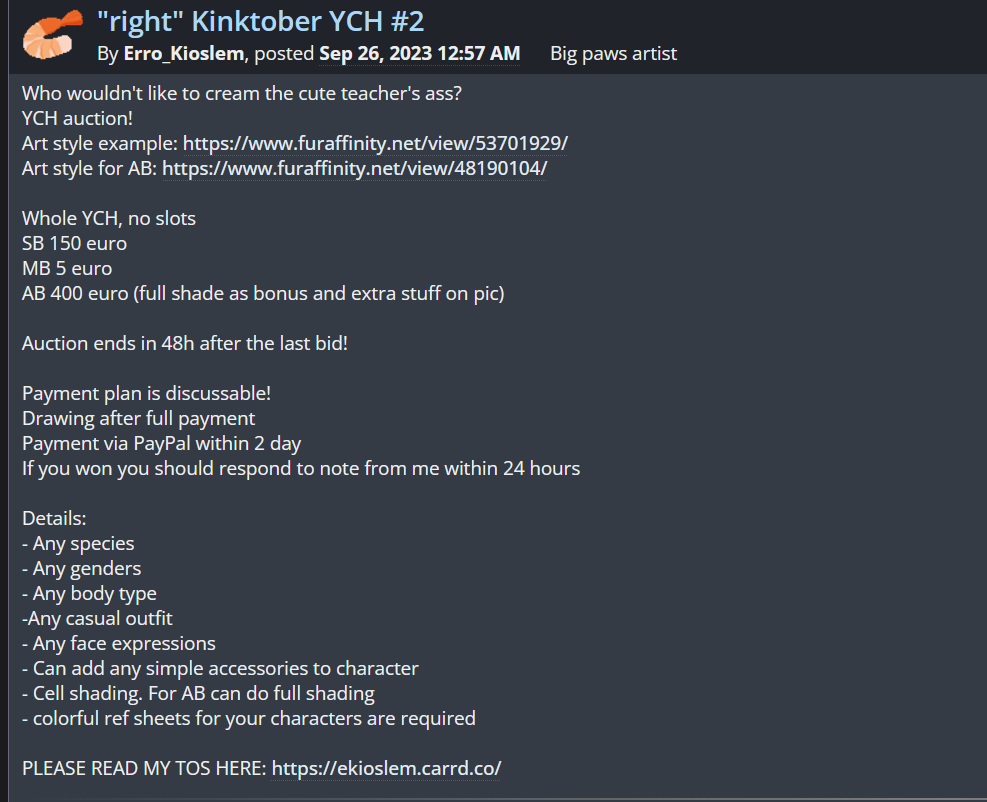987x802 pixels.
Task: Click the "Details:" heading text
Action: tap(54, 518)
